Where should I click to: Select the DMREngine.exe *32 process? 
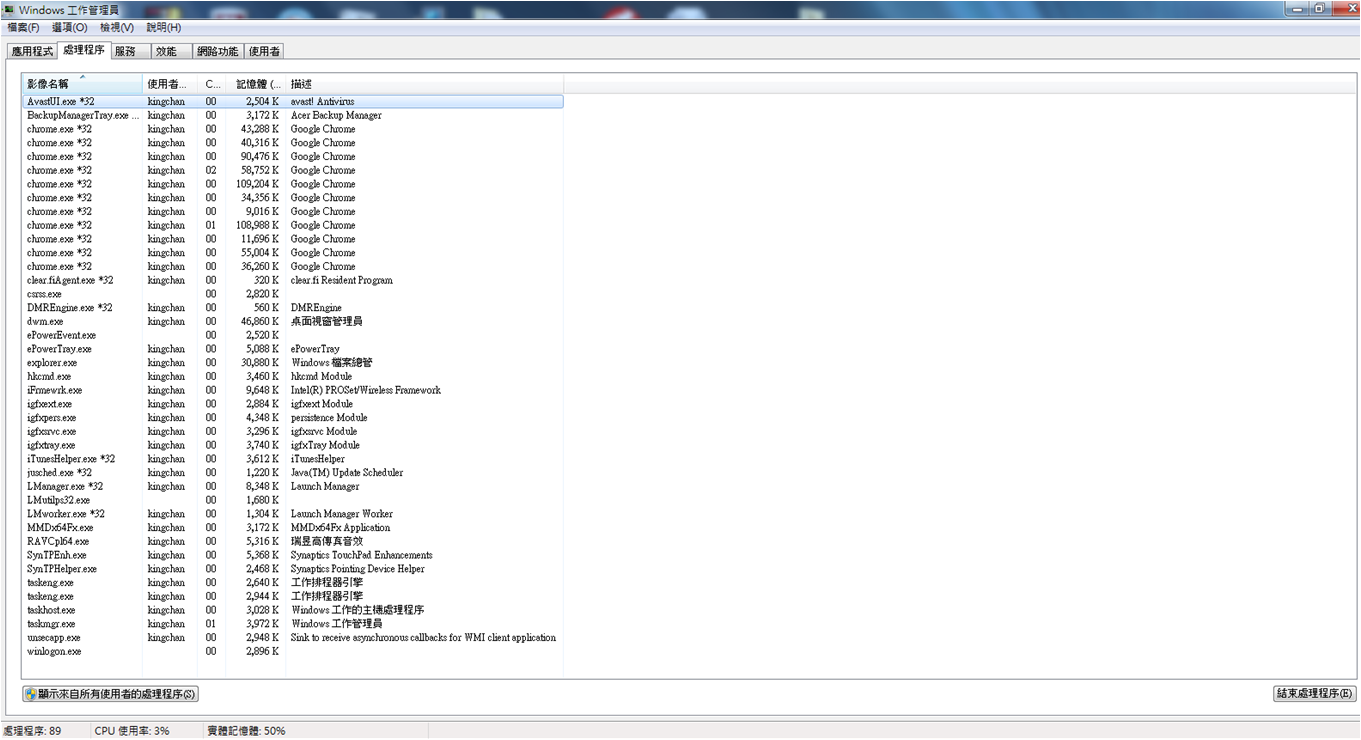coord(293,308)
